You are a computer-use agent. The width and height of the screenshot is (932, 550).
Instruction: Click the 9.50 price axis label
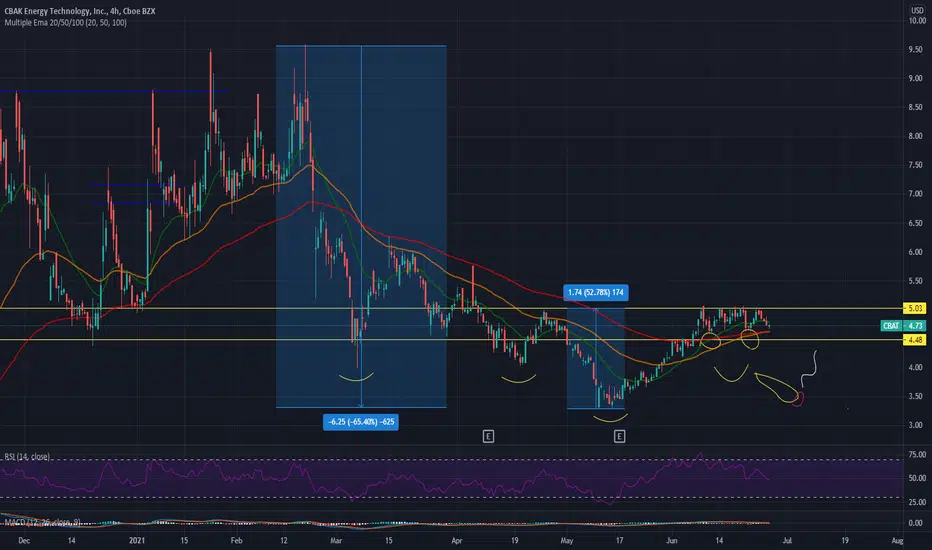915,49
